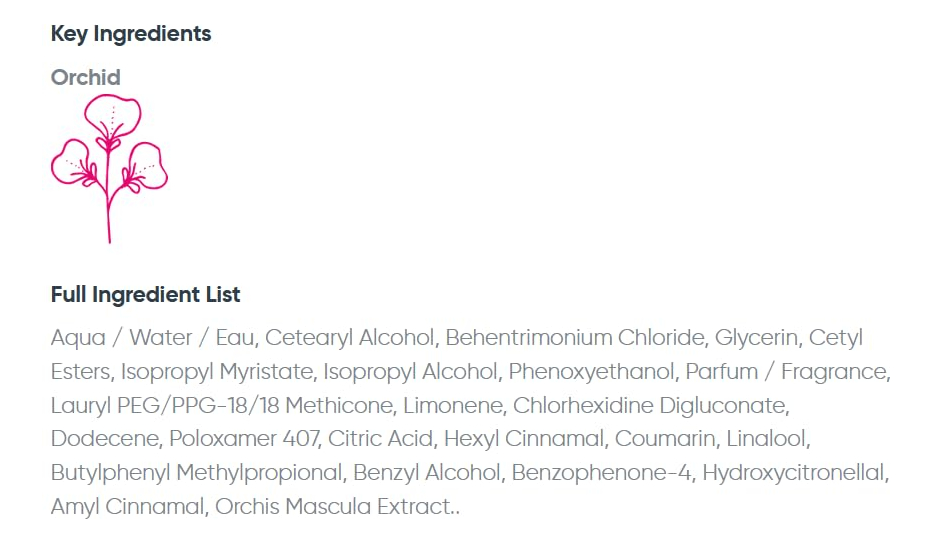The width and height of the screenshot is (932, 543).
Task: Click the Cetearyl Alcohol ingredient text
Action: tap(350, 338)
